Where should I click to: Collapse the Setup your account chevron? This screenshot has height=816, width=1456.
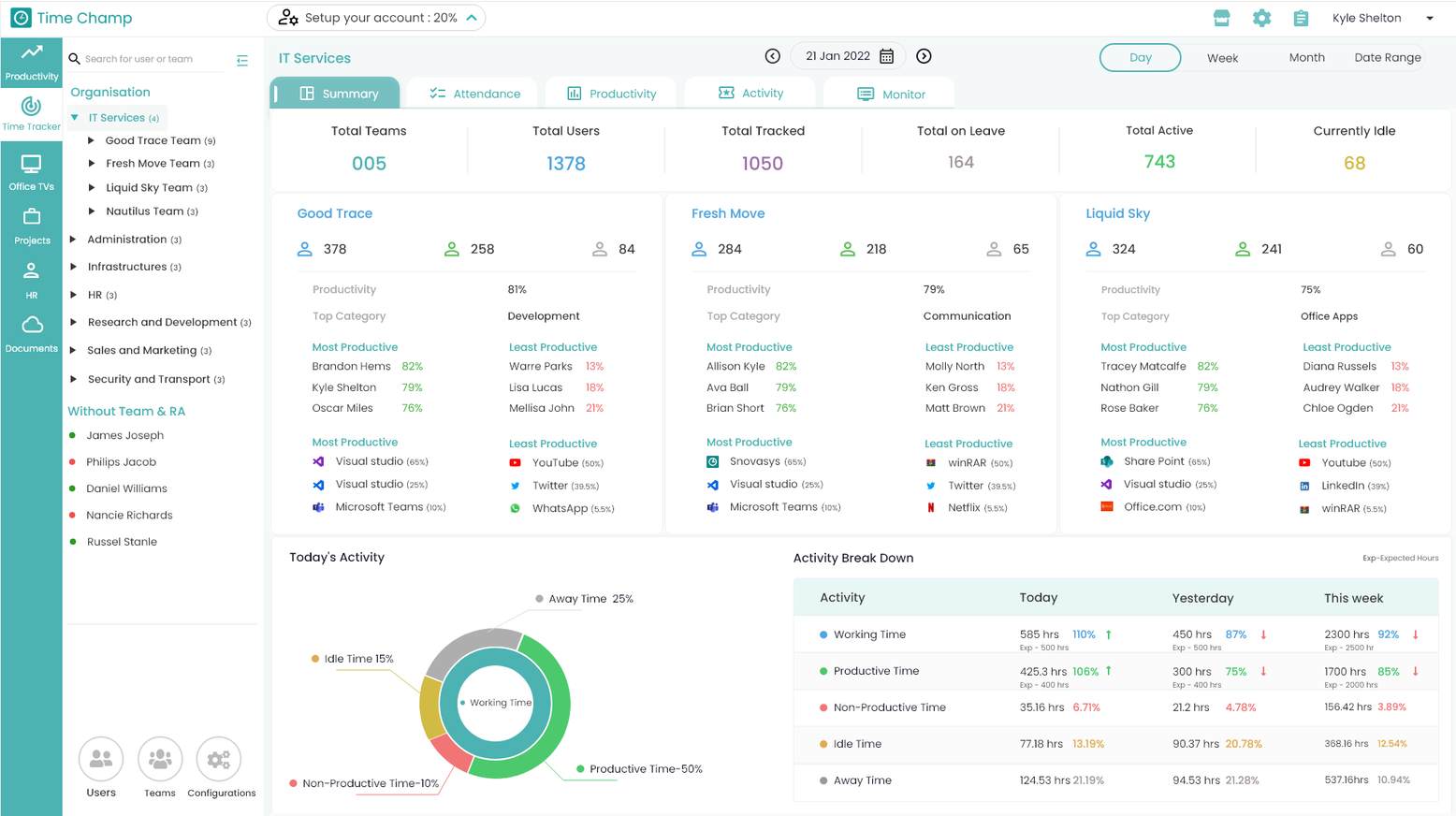tap(472, 18)
